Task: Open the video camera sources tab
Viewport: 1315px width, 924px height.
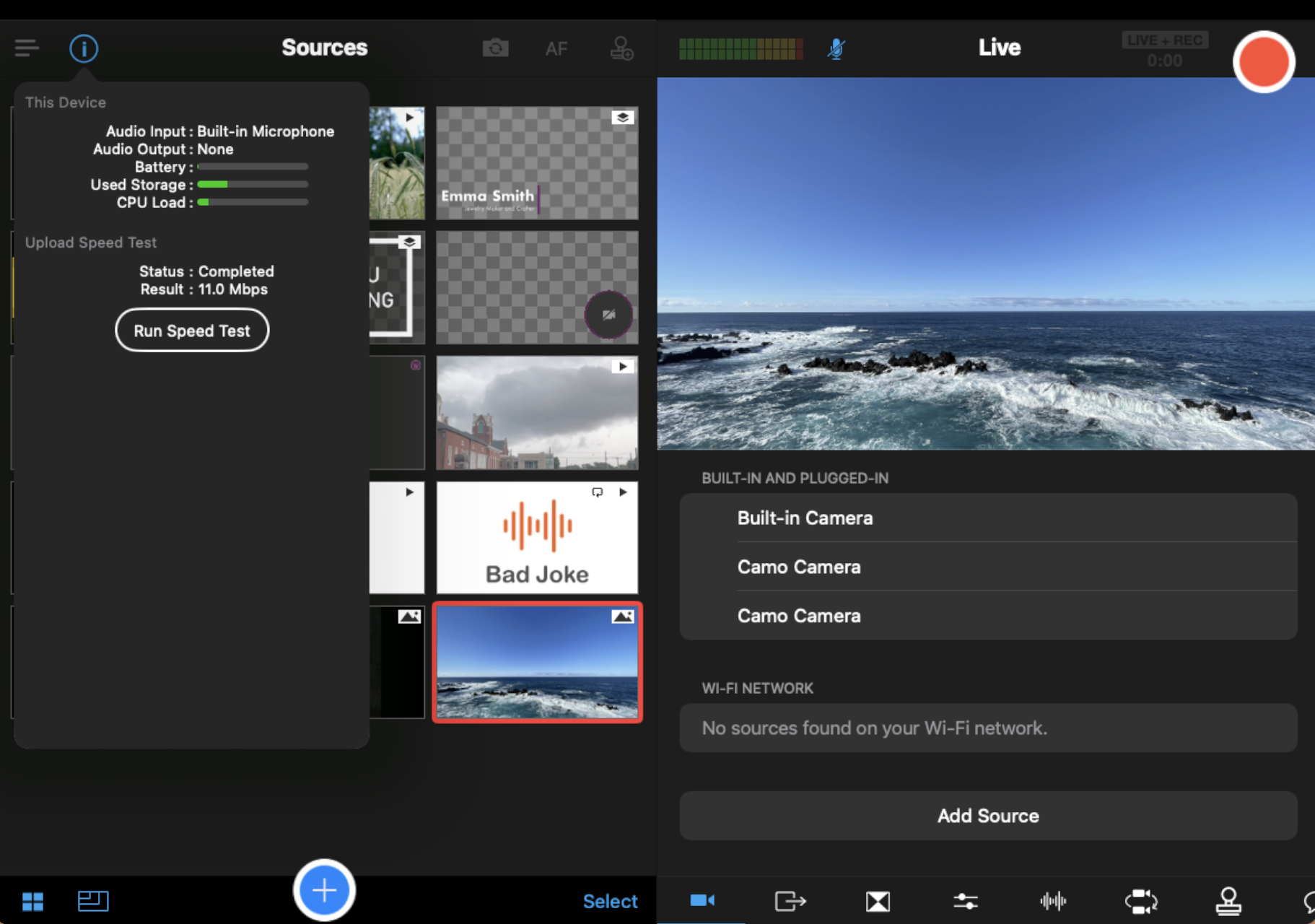Action: [x=702, y=900]
